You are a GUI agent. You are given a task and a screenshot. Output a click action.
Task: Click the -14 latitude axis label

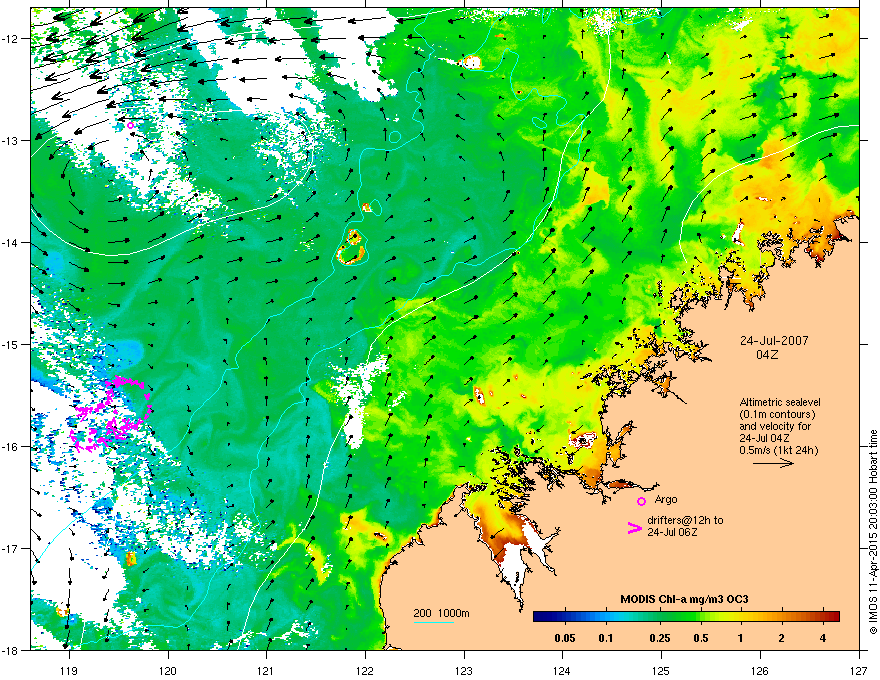(10, 242)
